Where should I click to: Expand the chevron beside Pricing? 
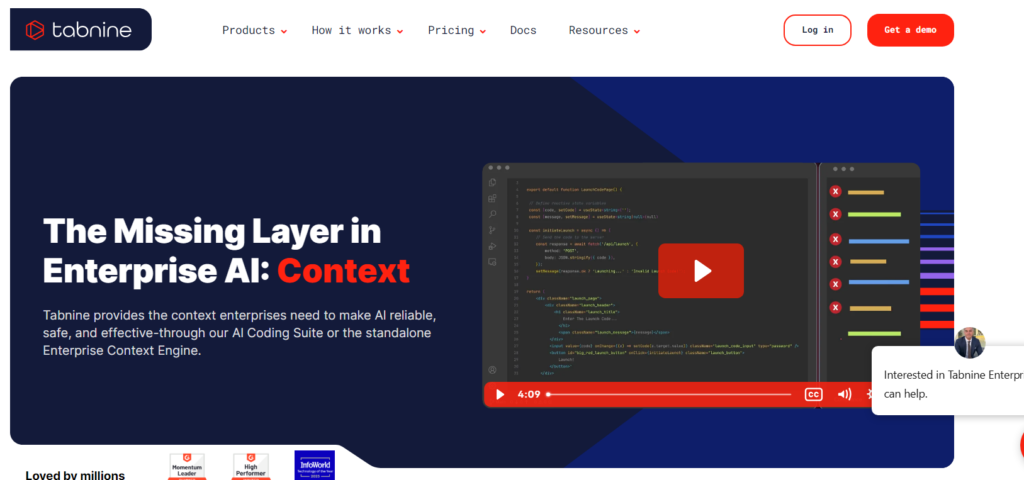[x=483, y=31]
